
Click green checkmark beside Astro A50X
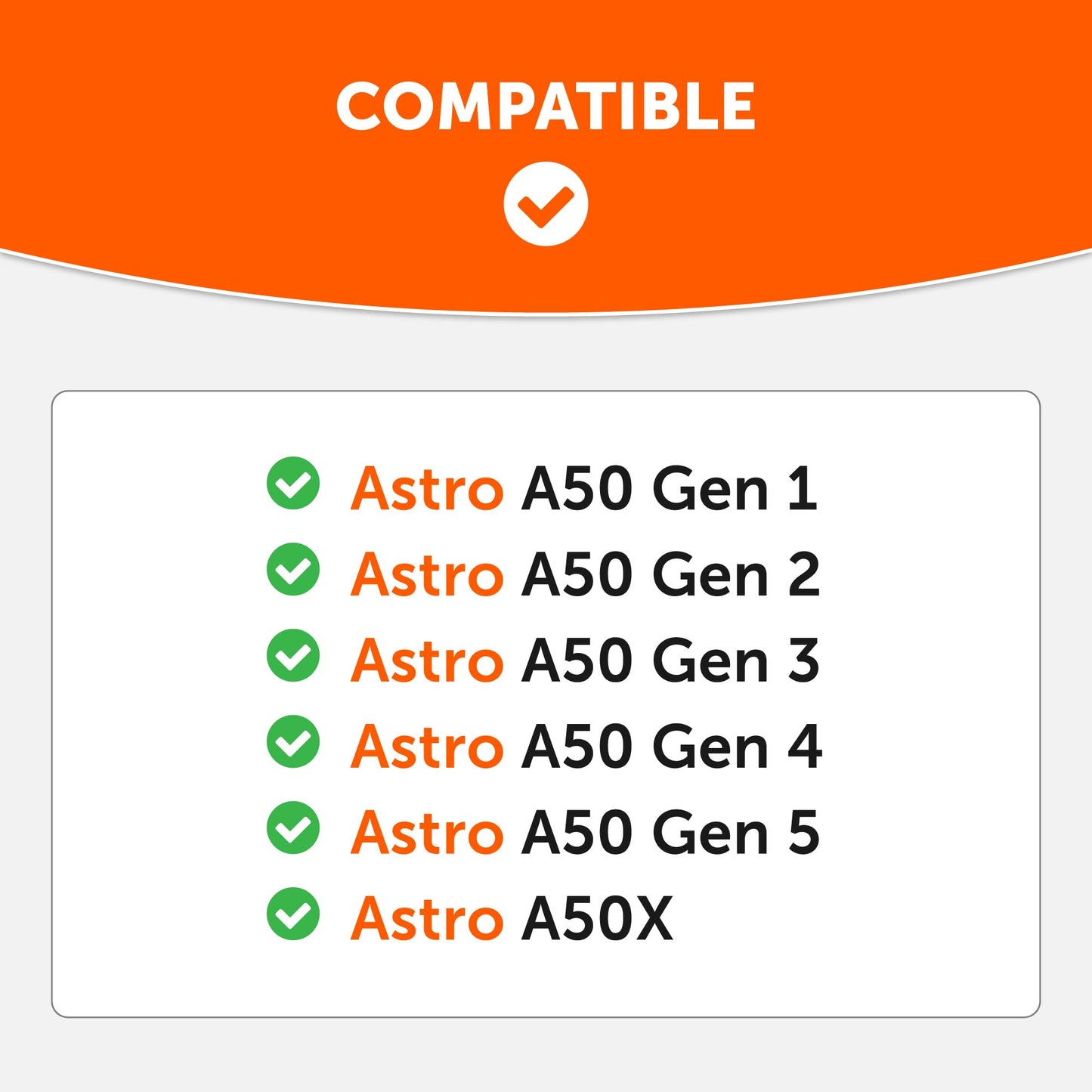click(293, 914)
